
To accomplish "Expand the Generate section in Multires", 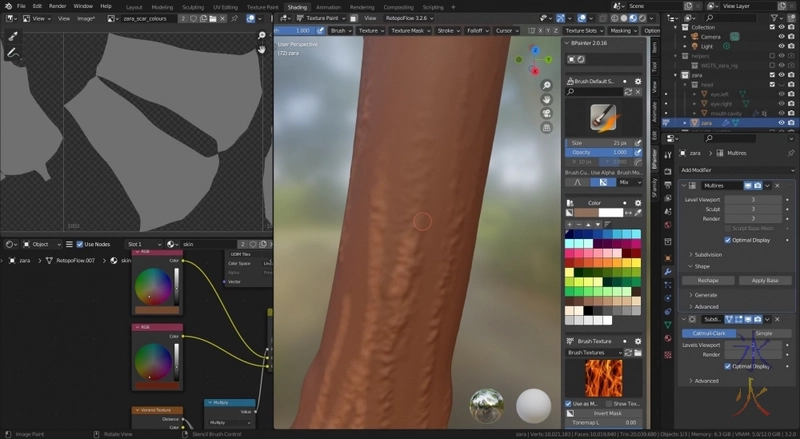I will click(x=706, y=294).
